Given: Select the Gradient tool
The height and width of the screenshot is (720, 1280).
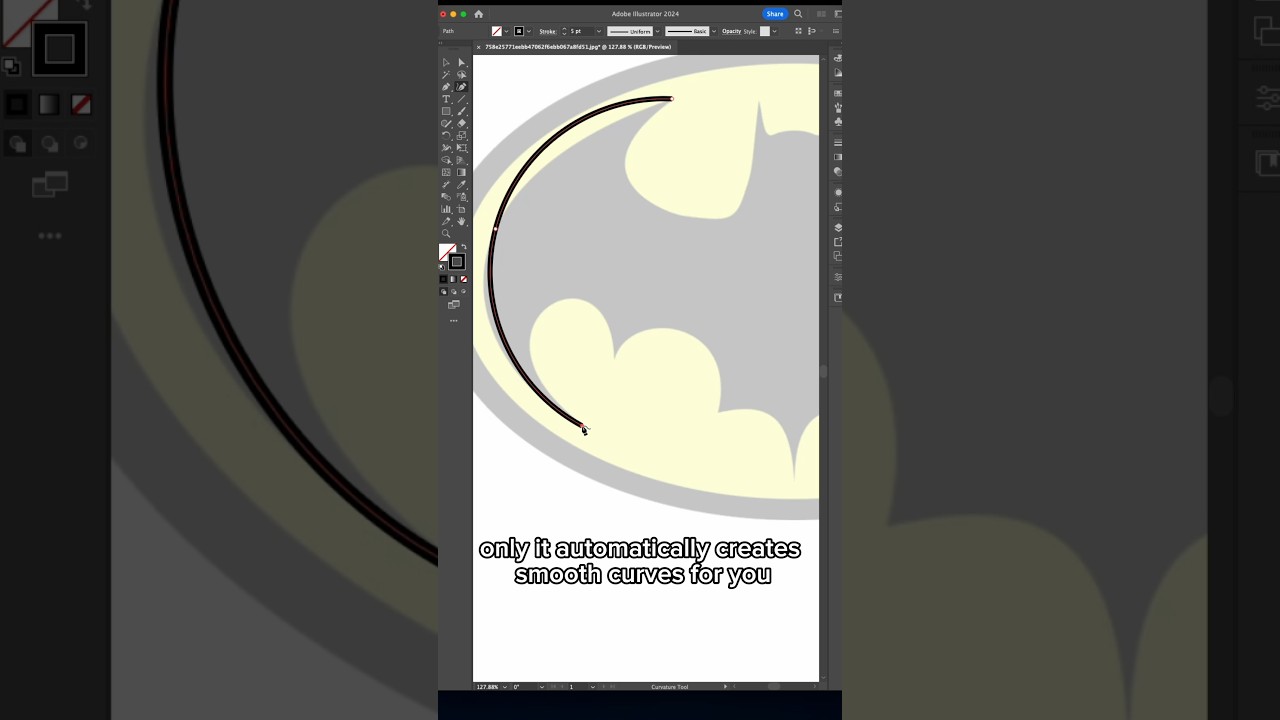Looking at the screenshot, I should [x=461, y=172].
